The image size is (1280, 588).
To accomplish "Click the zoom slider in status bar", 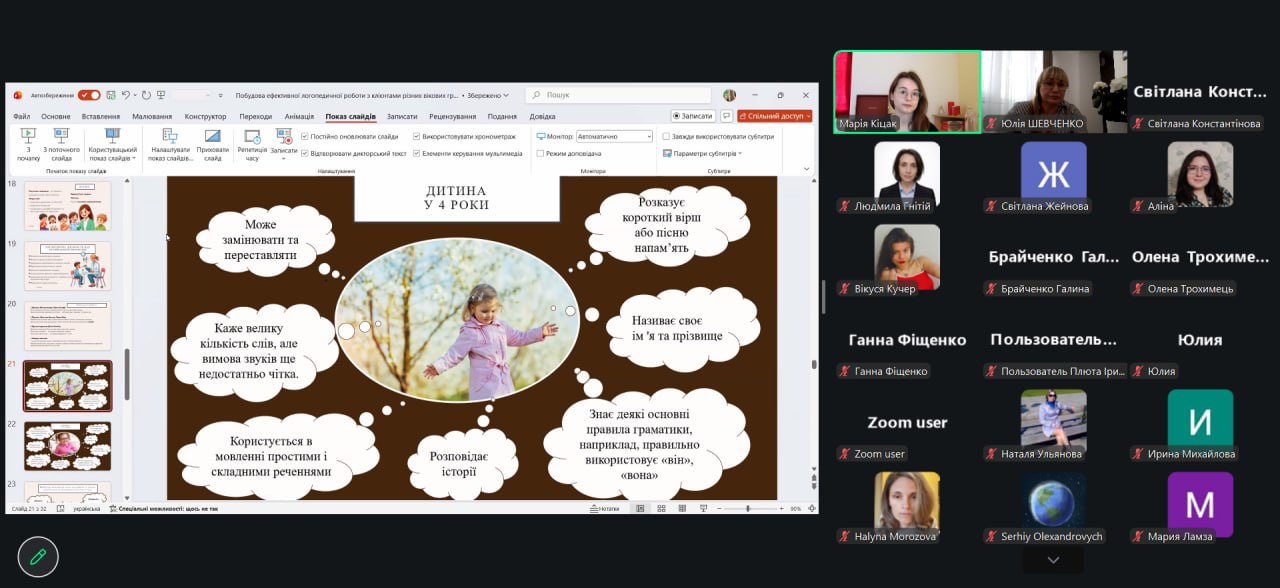I will pyautogui.click(x=748, y=509).
